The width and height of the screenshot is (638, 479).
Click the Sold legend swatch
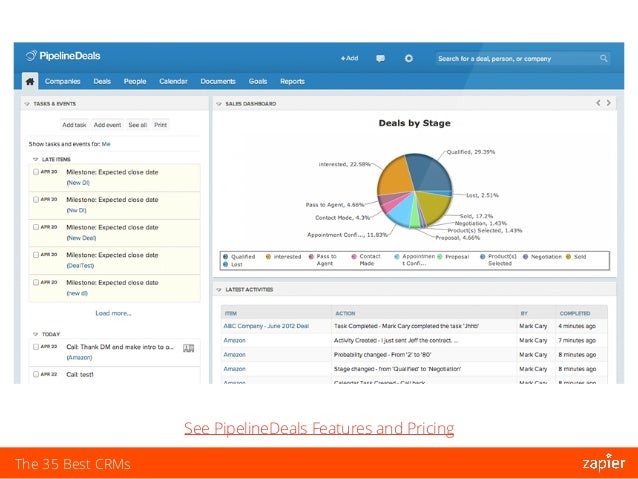click(568, 257)
